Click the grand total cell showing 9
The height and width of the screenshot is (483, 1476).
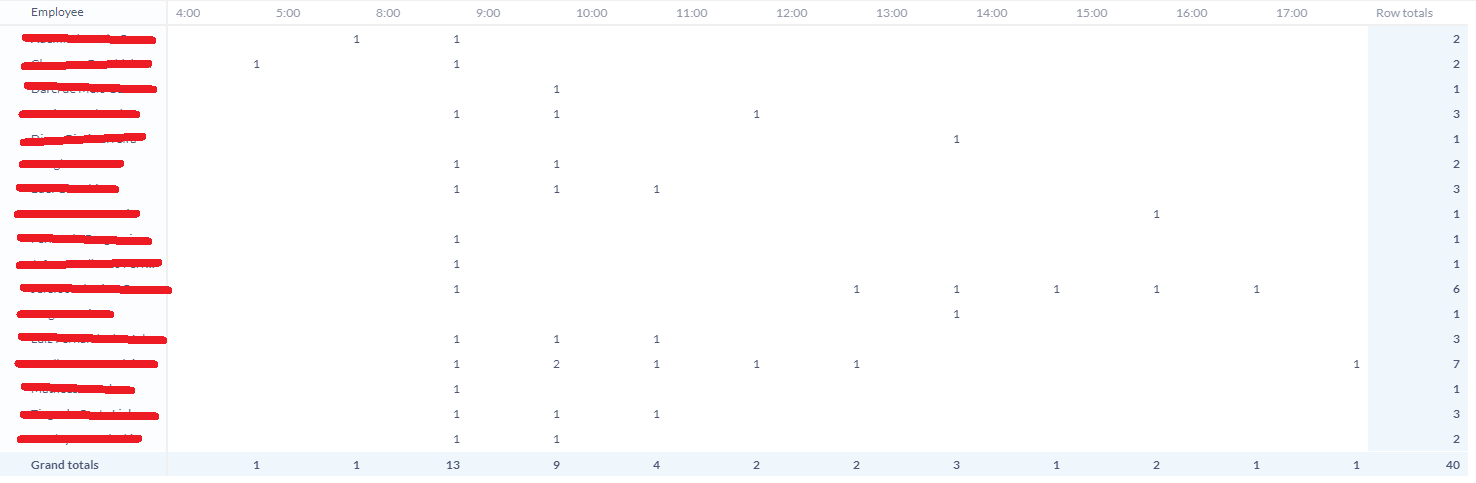[556, 465]
